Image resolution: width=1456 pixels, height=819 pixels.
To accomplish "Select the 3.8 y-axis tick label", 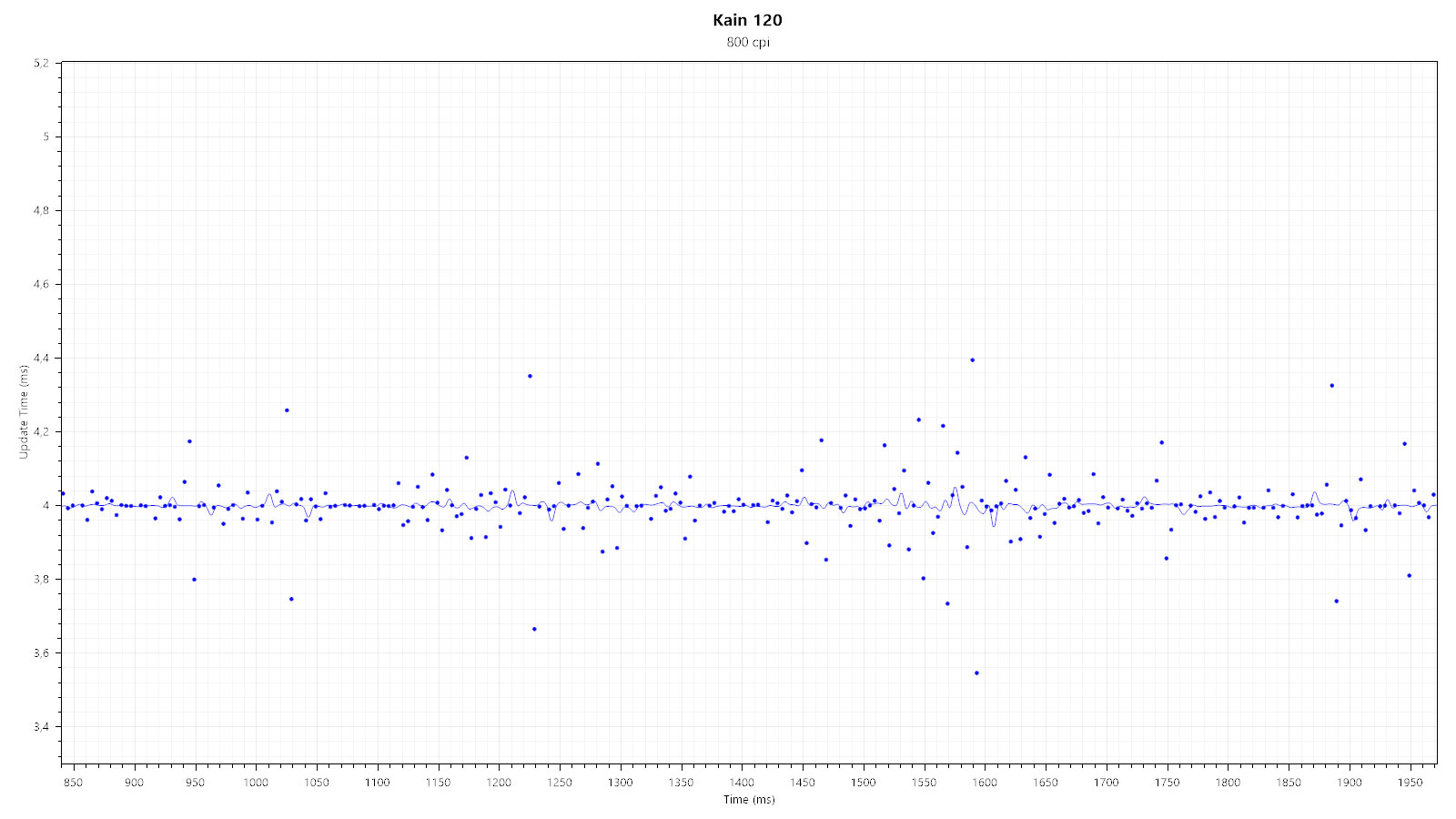I will (42, 579).
